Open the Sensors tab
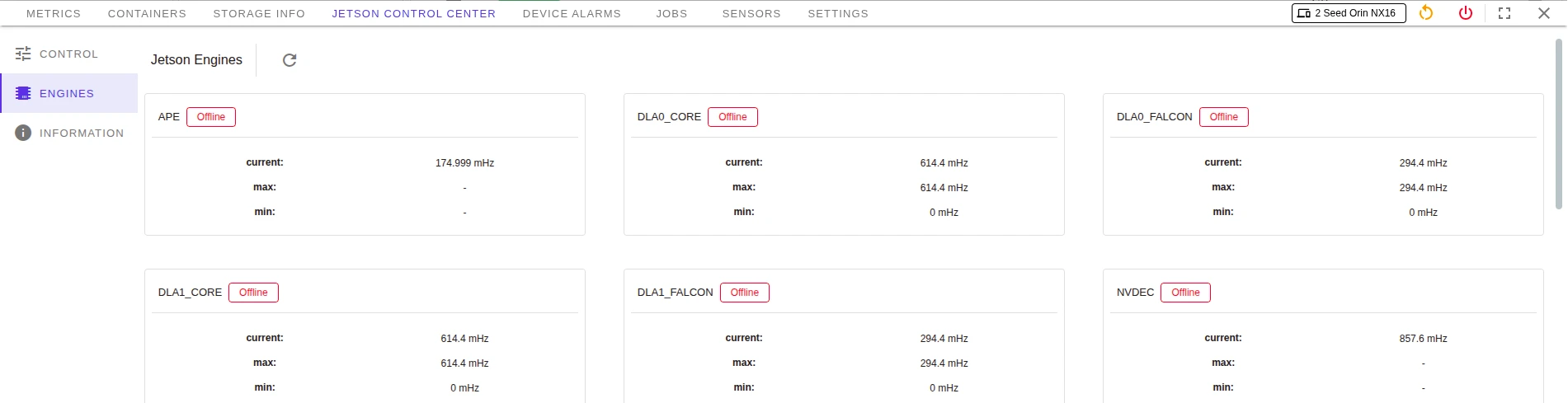The width and height of the screenshot is (1568, 403). pyautogui.click(x=751, y=14)
